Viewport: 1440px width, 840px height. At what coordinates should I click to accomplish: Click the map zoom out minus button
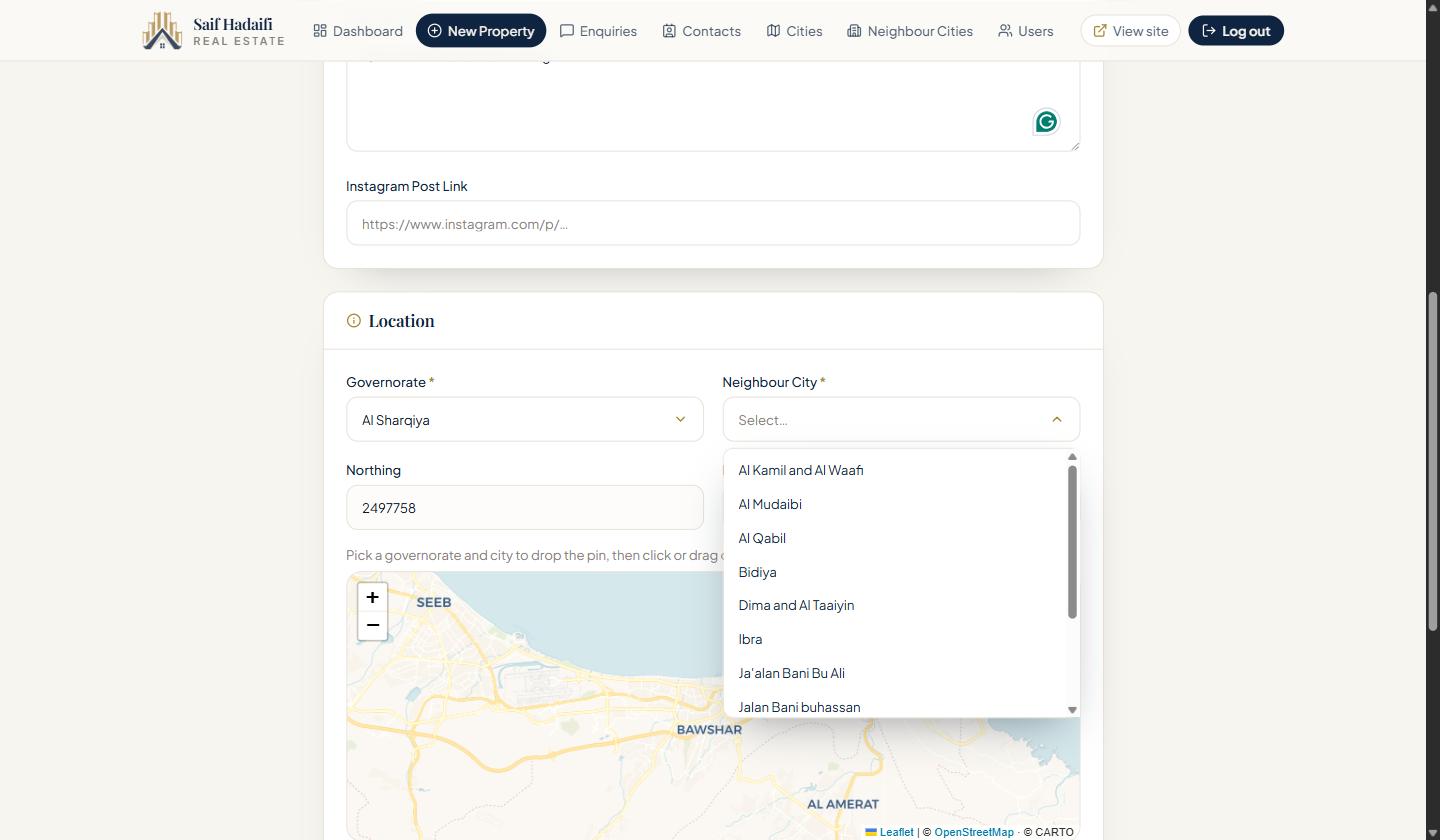point(372,625)
